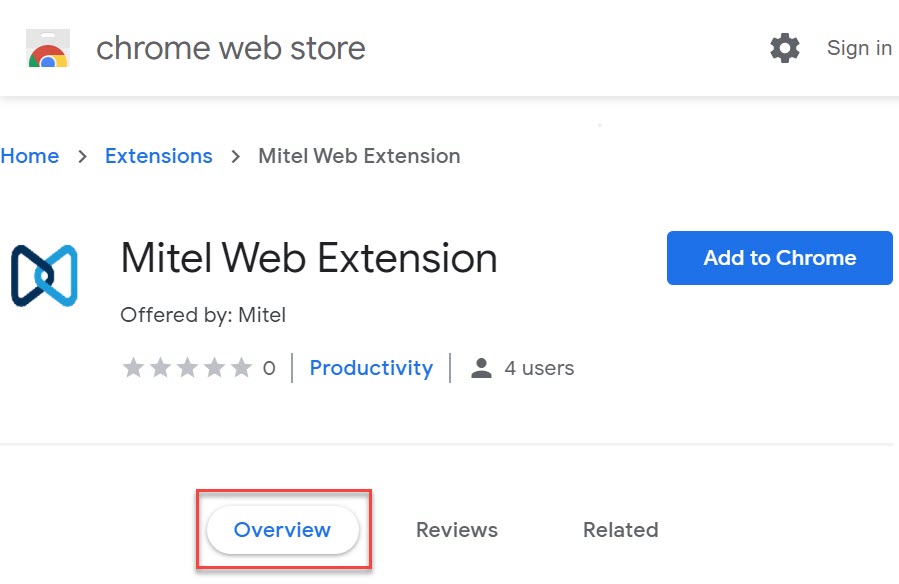The width and height of the screenshot is (899, 584).
Task: Navigate to Extensions breadcrumb link
Action: [x=159, y=156]
